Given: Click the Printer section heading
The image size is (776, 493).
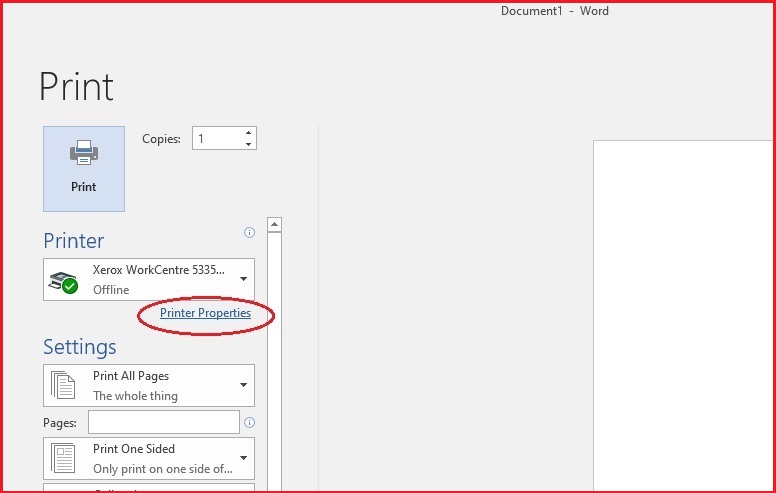Looking at the screenshot, I should pyautogui.click(x=74, y=241).
